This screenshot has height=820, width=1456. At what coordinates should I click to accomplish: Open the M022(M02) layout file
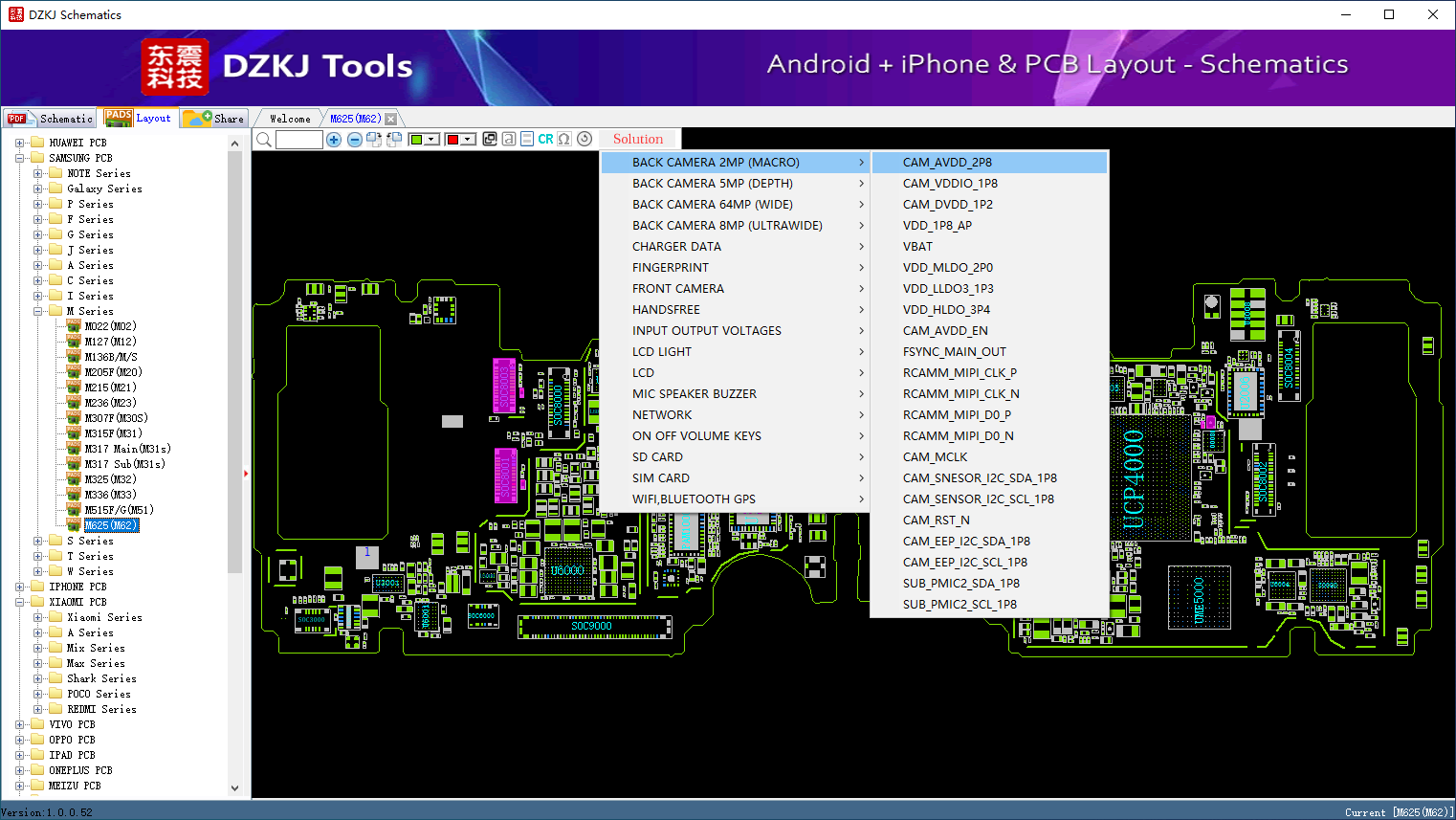(x=110, y=326)
